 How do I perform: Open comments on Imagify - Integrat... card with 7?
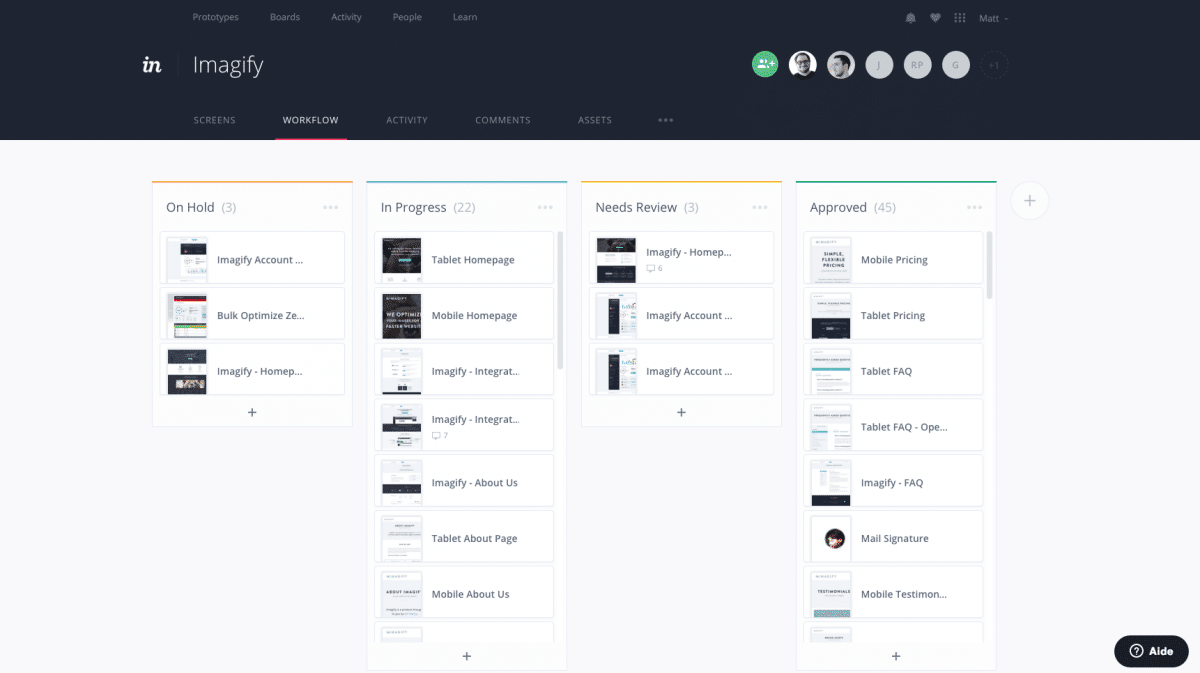tap(440, 436)
